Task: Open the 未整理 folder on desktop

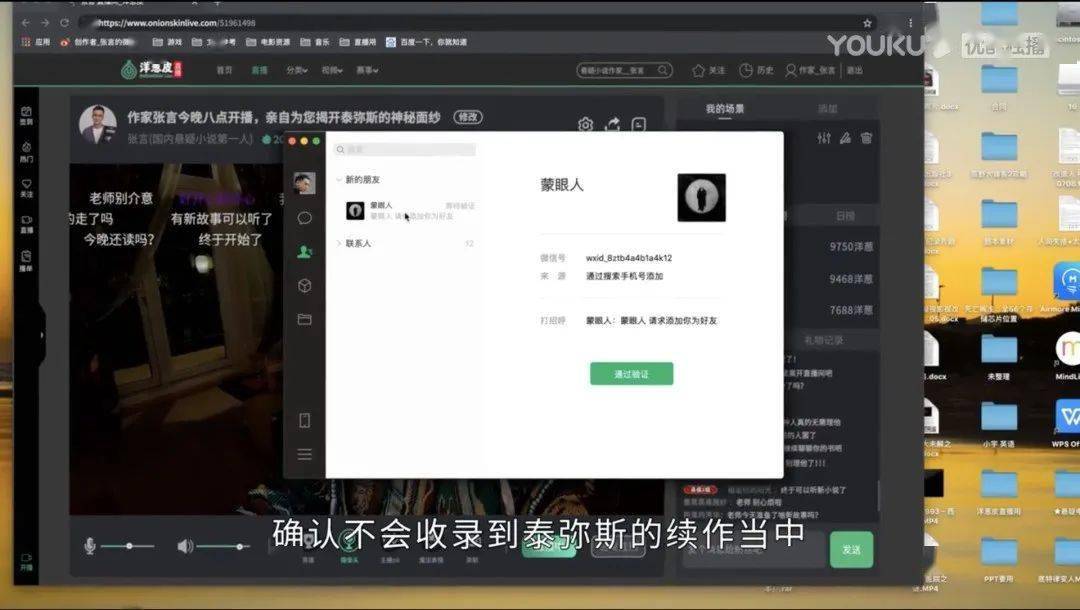Action: pyautogui.click(x=999, y=356)
